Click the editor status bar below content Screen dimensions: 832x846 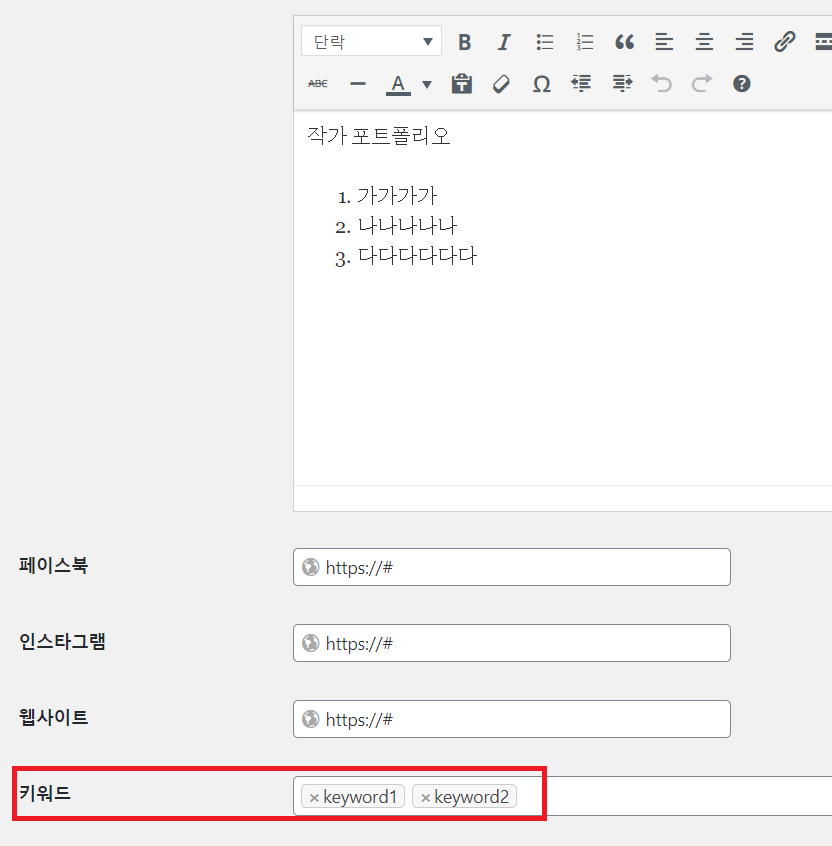pos(563,498)
